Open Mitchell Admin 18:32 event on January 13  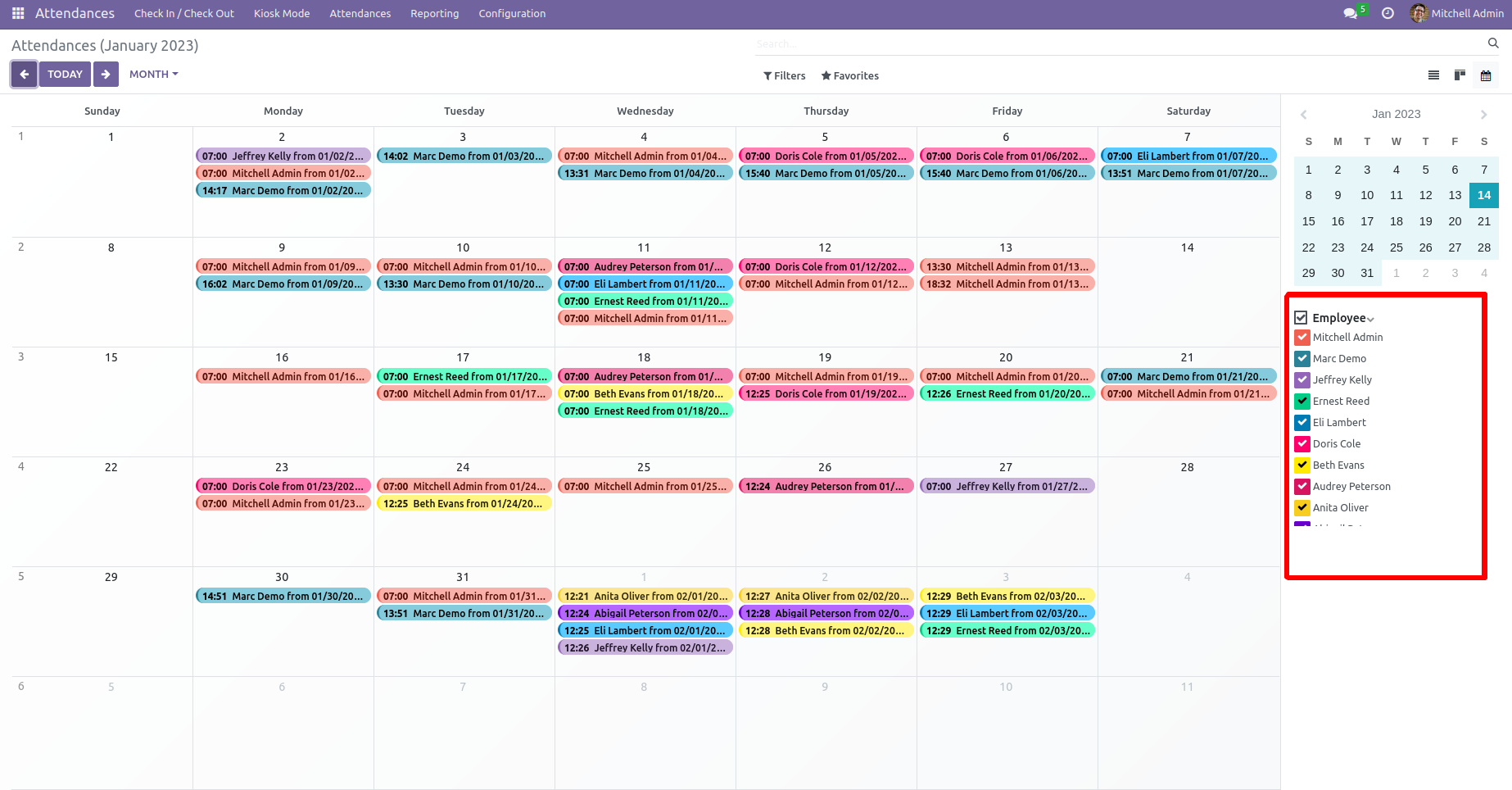(x=1007, y=284)
